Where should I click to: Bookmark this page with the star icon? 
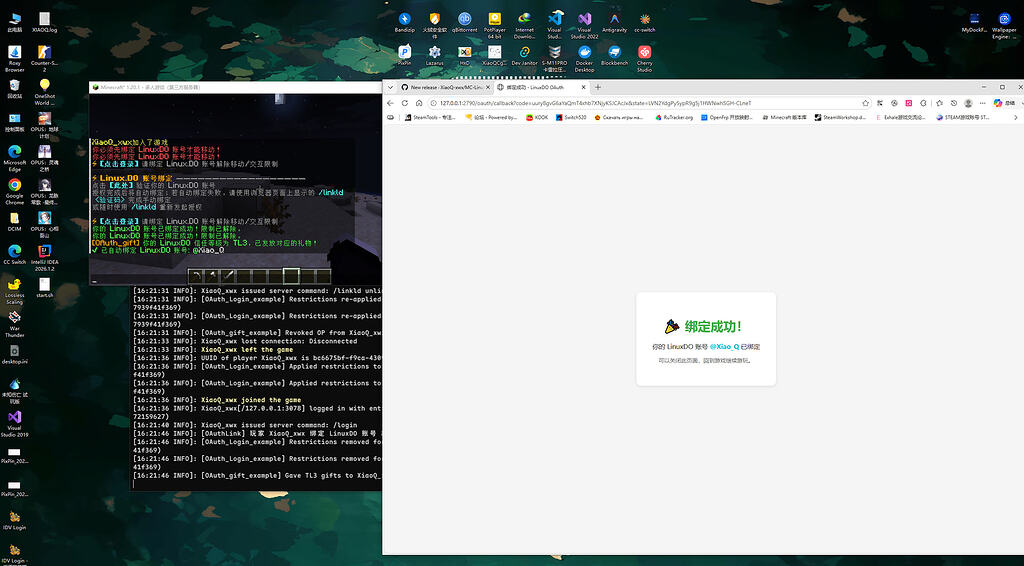click(866, 103)
